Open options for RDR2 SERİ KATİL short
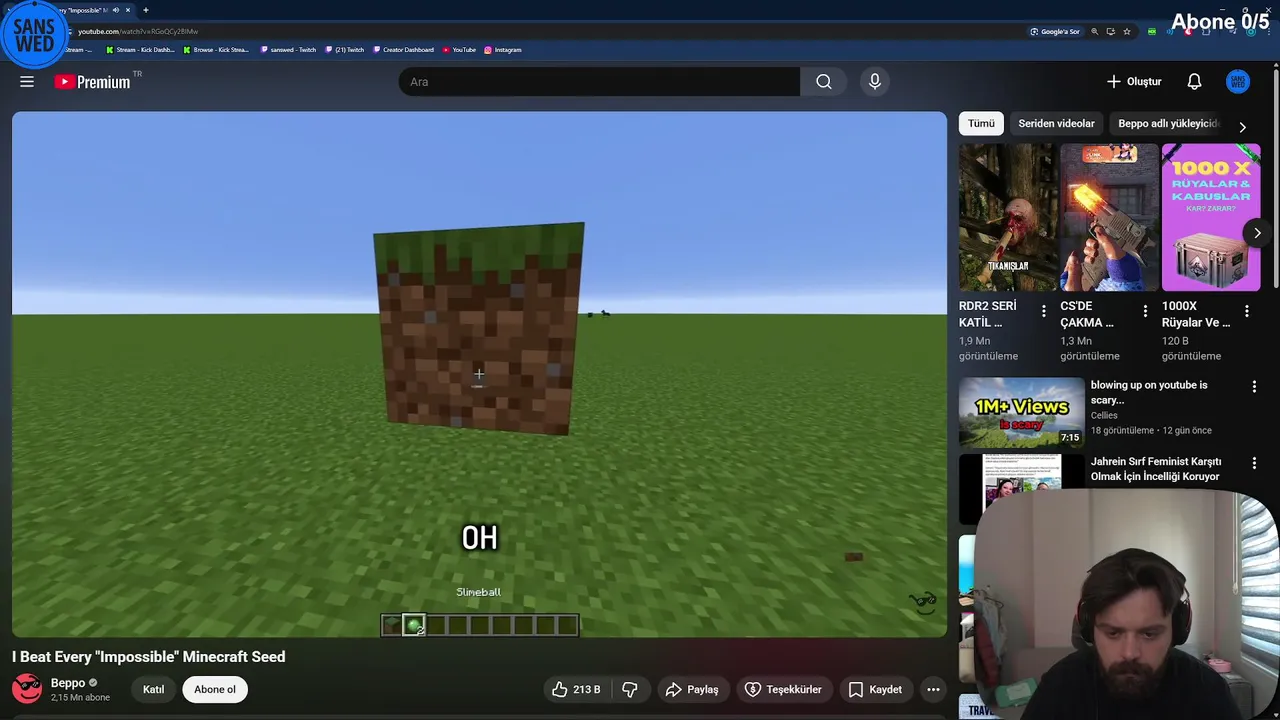The width and height of the screenshot is (1280, 720). coord(1044,311)
